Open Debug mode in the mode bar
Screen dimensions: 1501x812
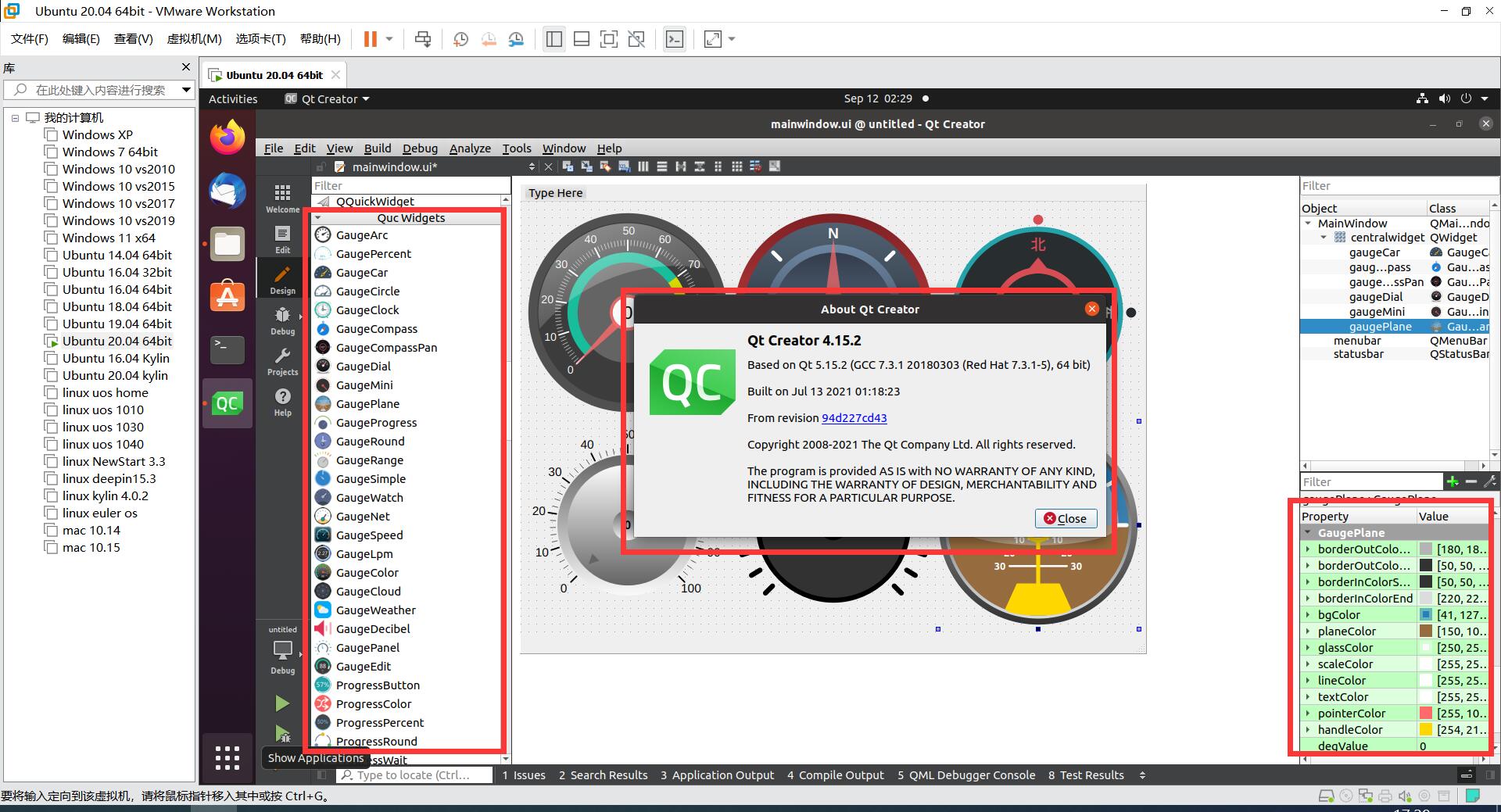tap(282, 320)
